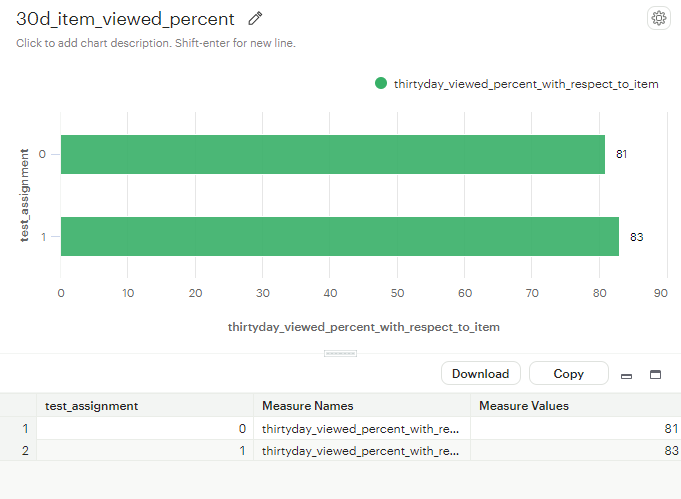The image size is (681, 499).
Task: Click the test_assignment y-axis title
Action: point(24,195)
